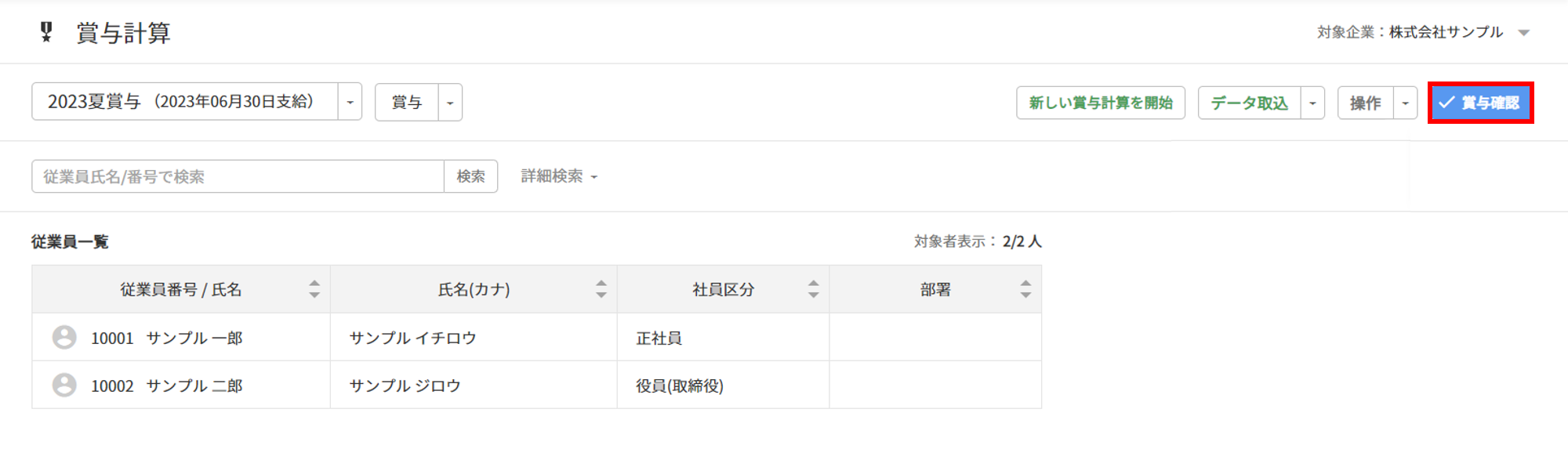
Task: Expand 詳細検索 advanced search options
Action: (559, 176)
